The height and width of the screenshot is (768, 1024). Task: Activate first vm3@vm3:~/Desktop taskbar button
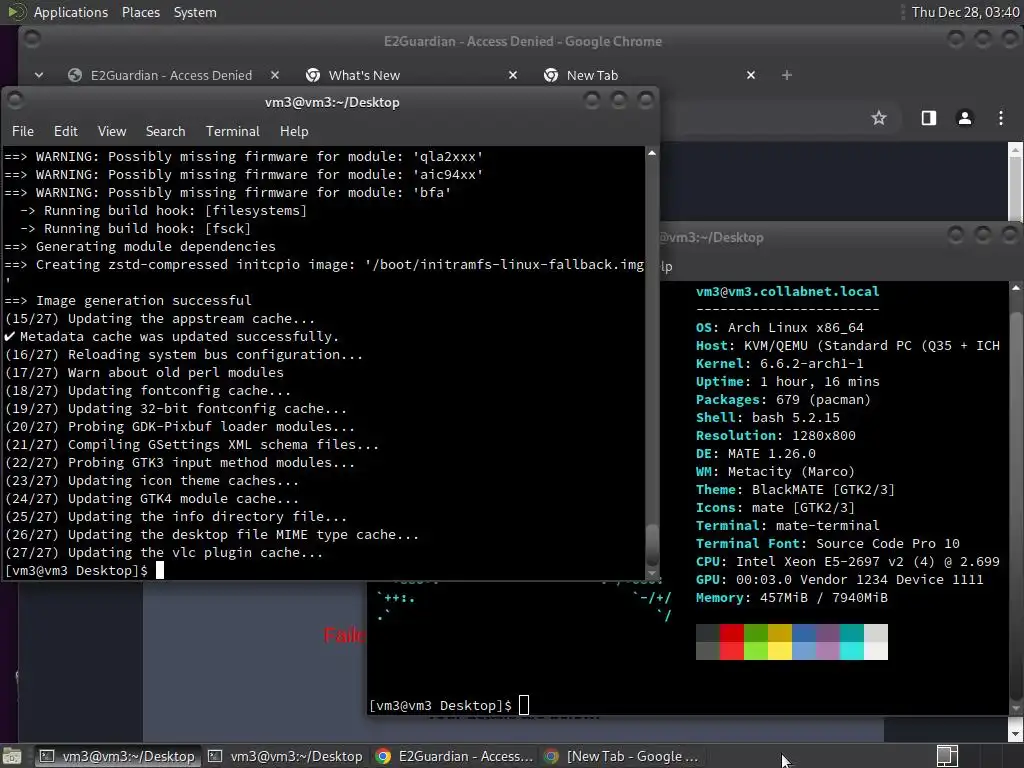117,756
